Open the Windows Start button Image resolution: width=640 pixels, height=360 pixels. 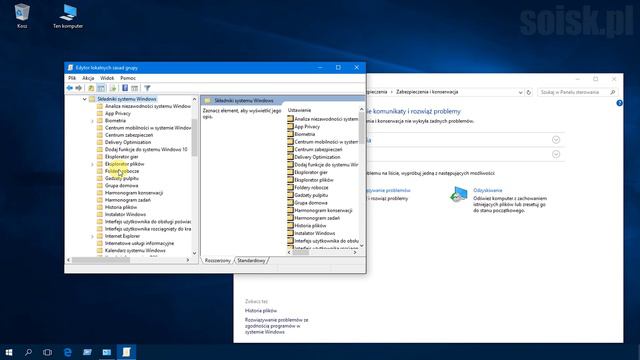tap(9, 352)
